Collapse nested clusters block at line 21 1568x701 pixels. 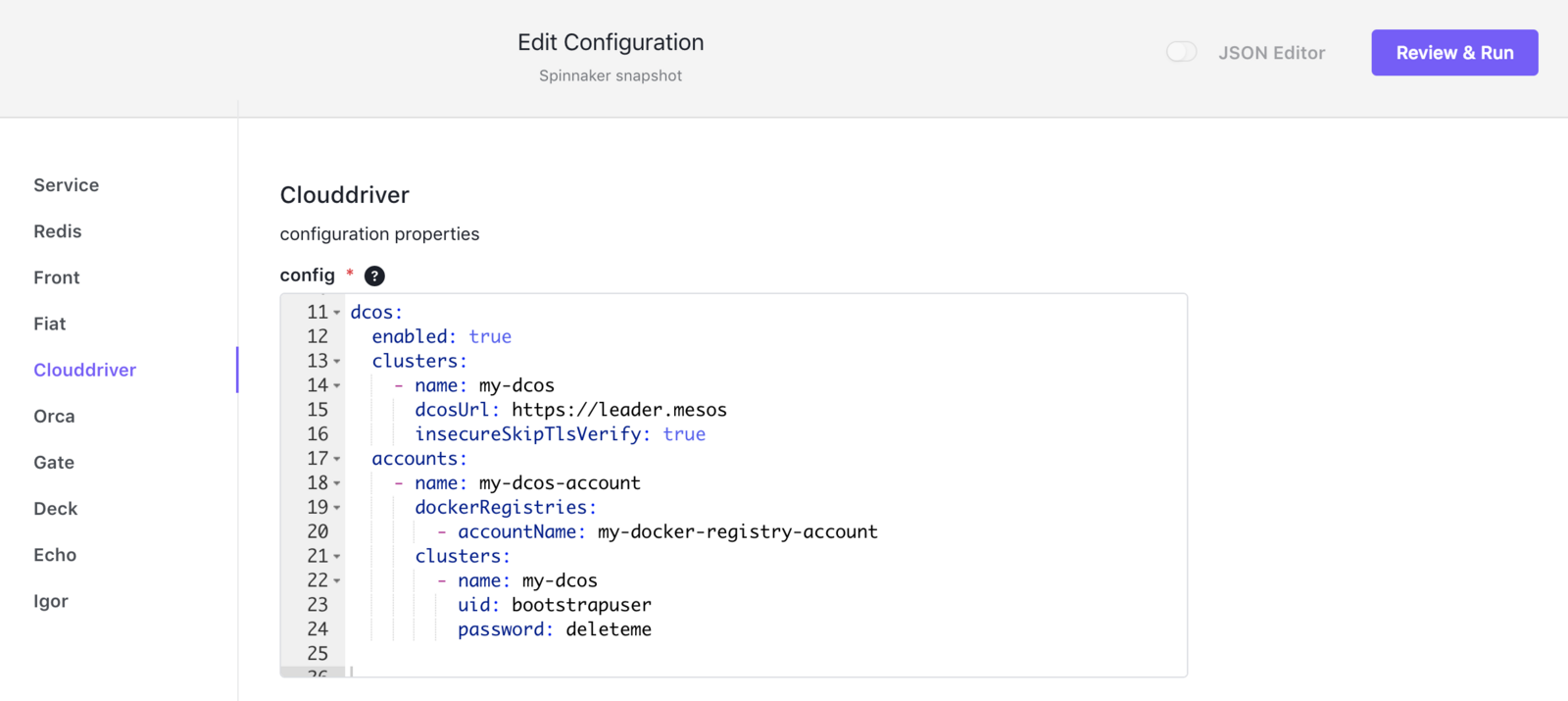pos(337,557)
